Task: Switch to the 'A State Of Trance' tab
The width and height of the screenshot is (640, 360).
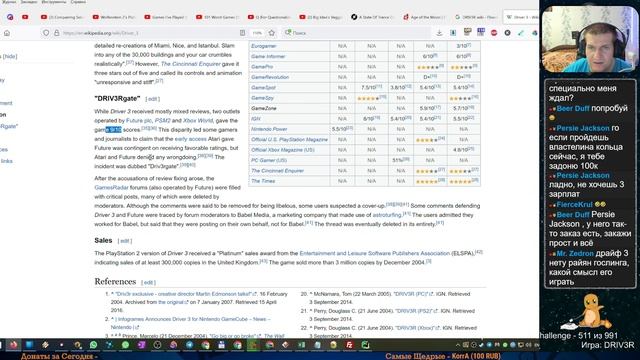Action: click(x=372, y=17)
